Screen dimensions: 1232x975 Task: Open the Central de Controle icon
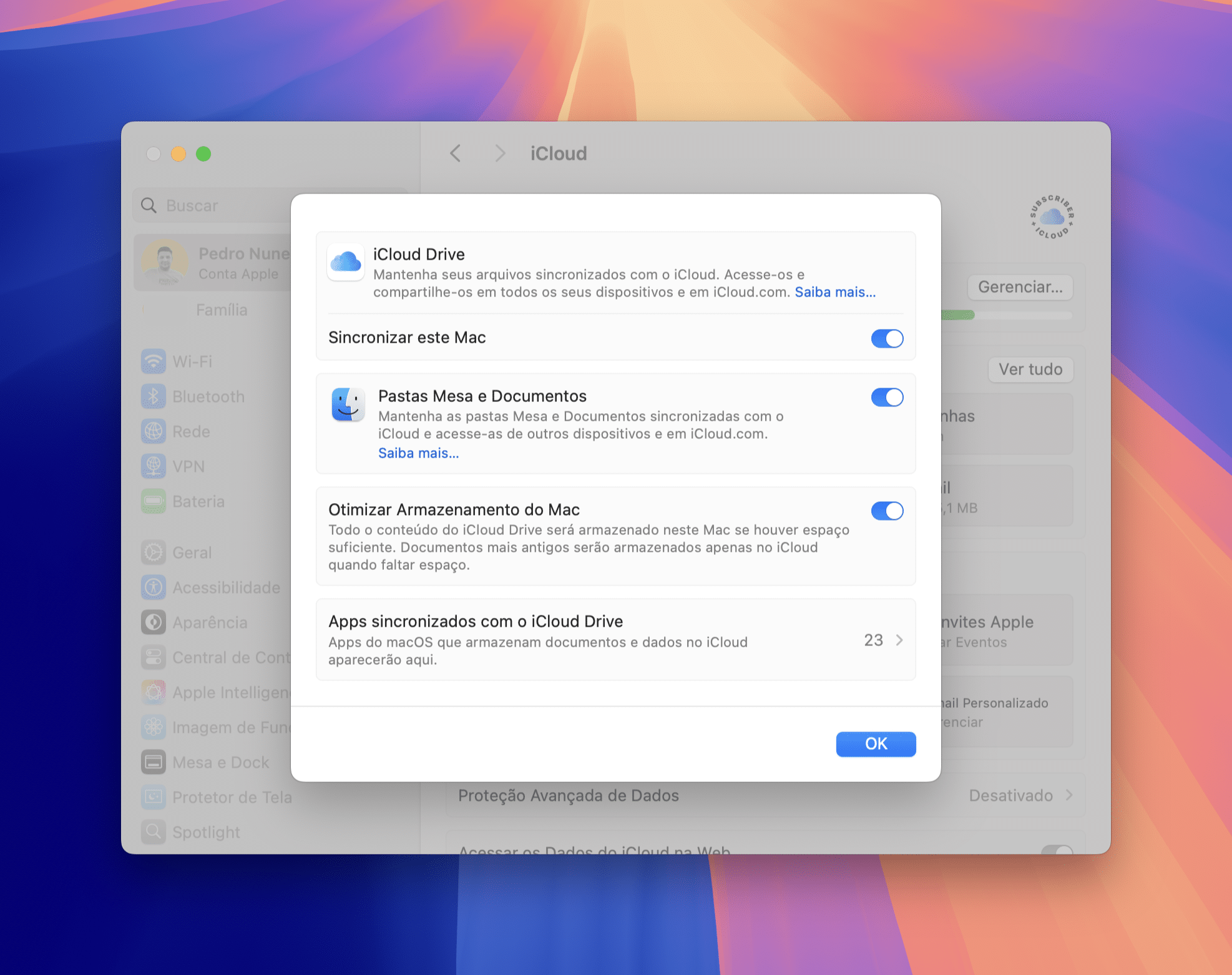click(x=154, y=657)
